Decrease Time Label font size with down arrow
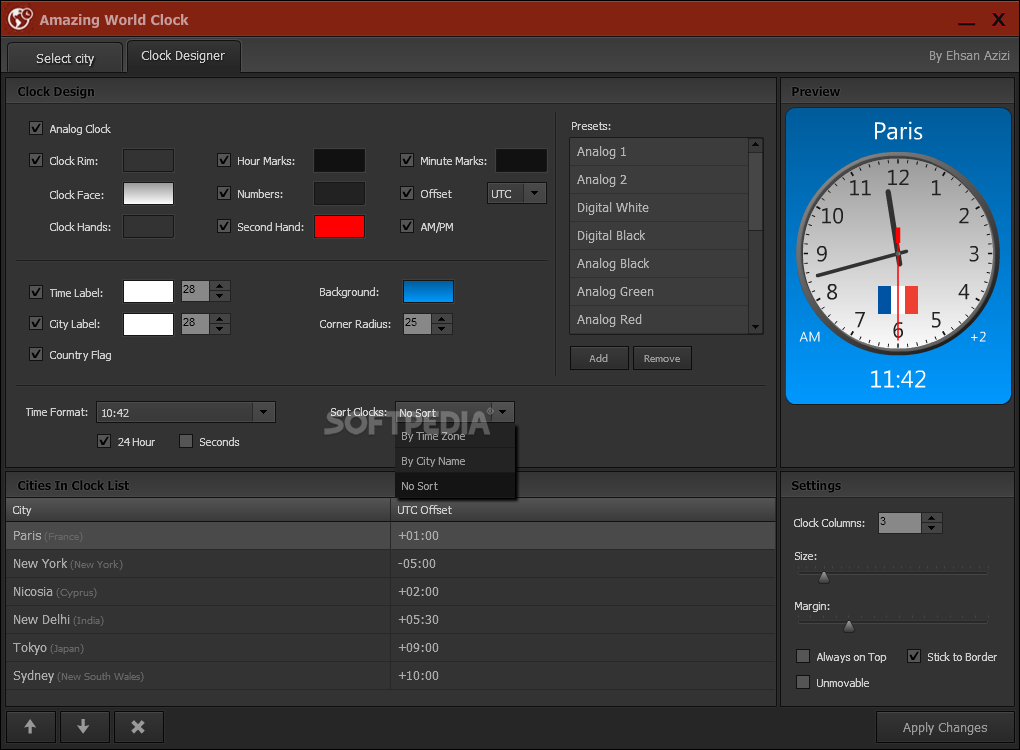Viewport: 1020px width, 750px height. (x=220, y=296)
